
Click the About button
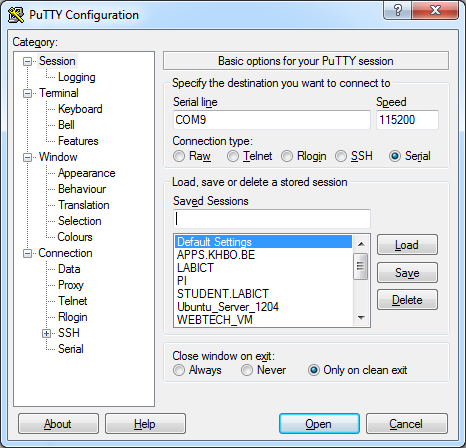tap(58, 424)
